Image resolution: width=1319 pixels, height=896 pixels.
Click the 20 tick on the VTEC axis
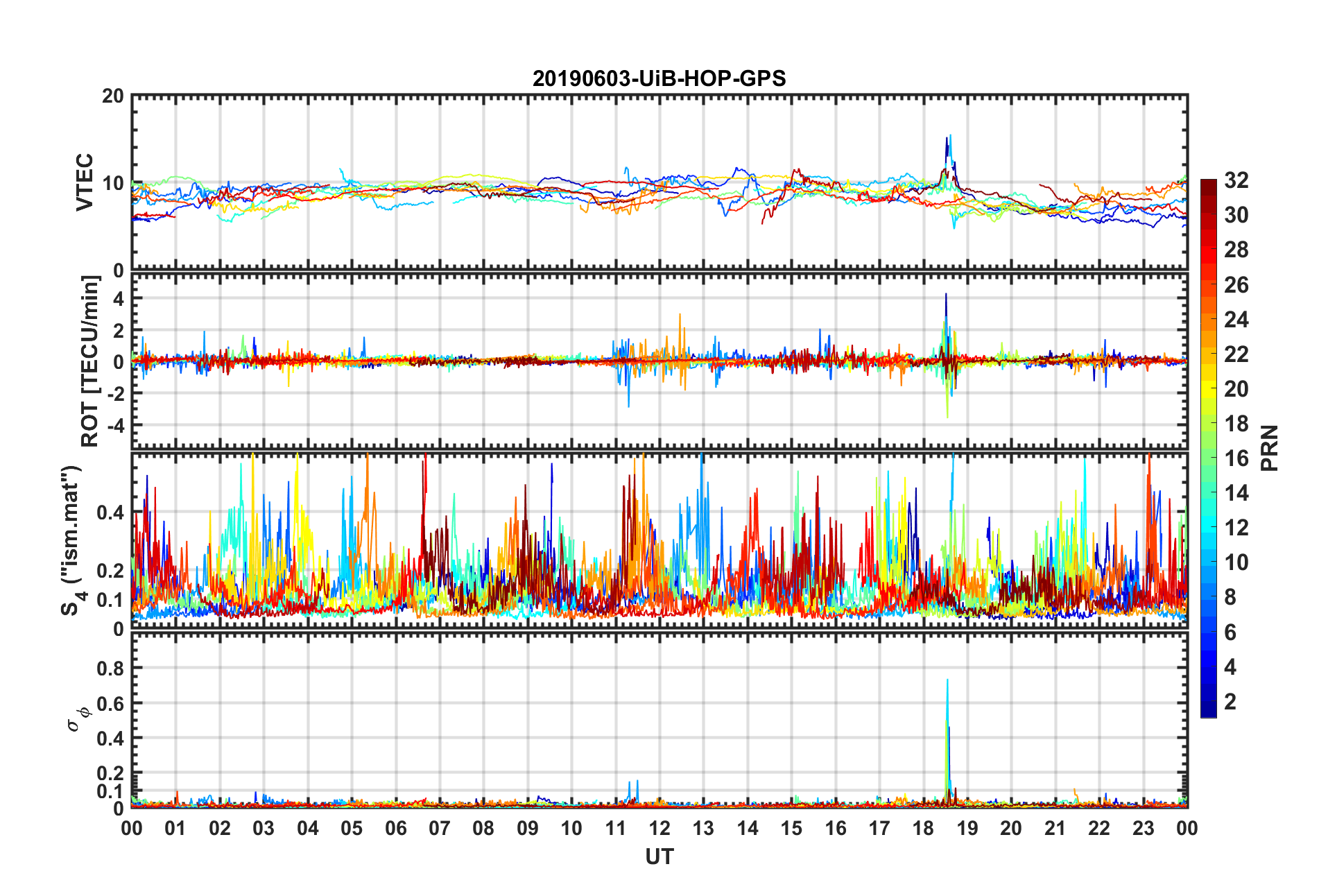tap(112, 96)
